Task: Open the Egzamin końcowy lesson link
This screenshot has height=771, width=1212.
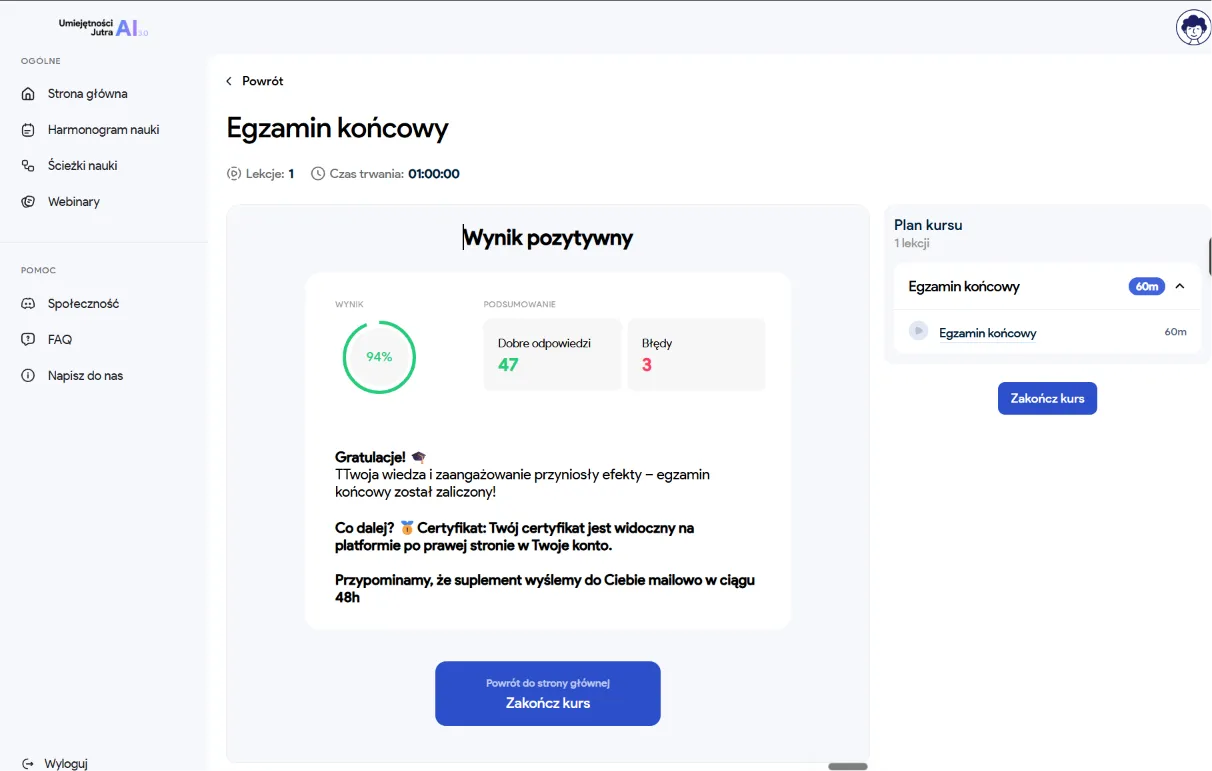Action: pos(988,333)
